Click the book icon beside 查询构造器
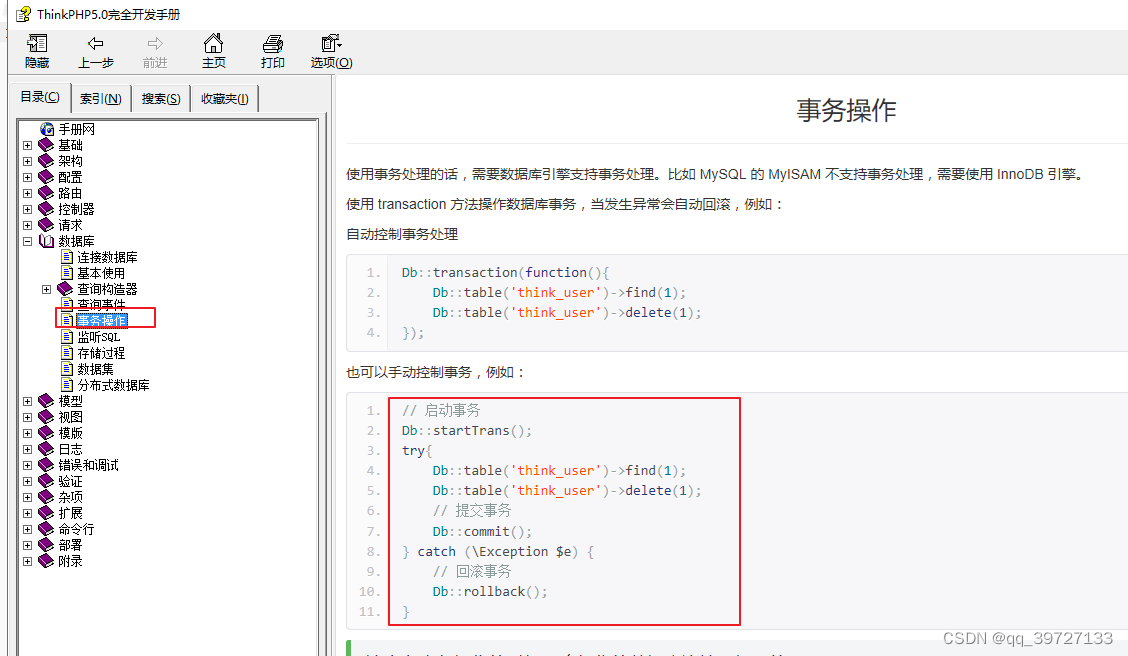 pyautogui.click(x=65, y=289)
